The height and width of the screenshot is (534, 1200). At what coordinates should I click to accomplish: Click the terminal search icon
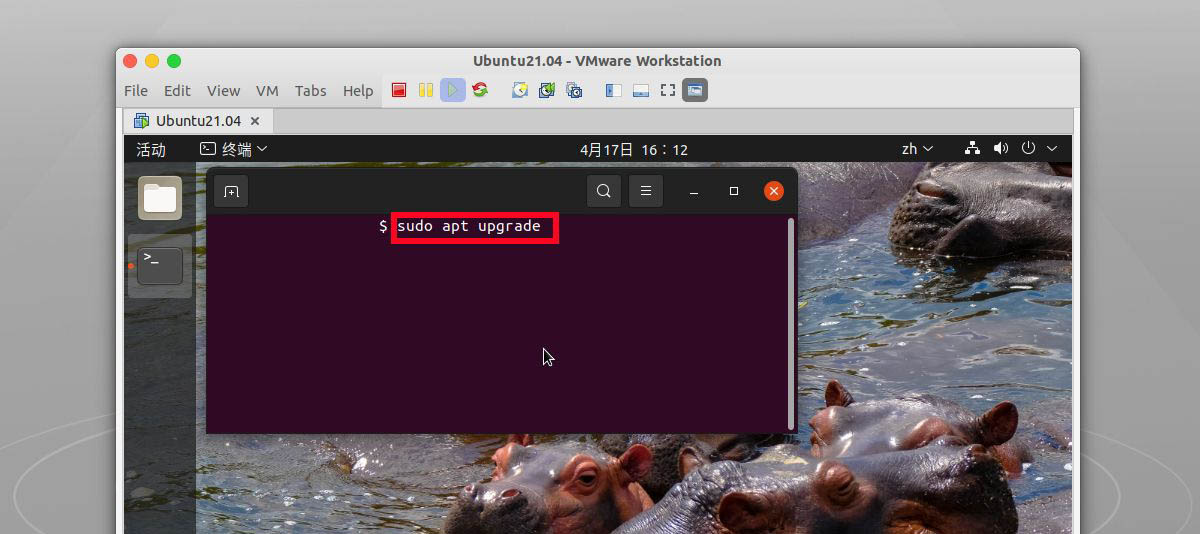click(x=604, y=191)
